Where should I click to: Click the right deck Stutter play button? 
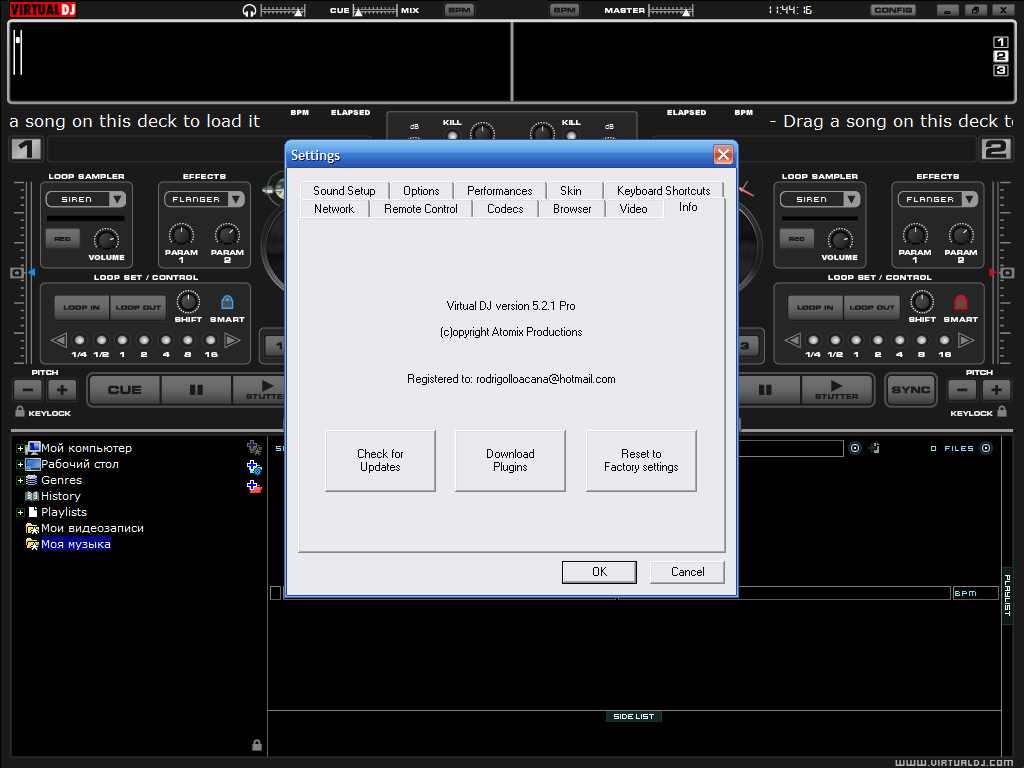click(837, 390)
